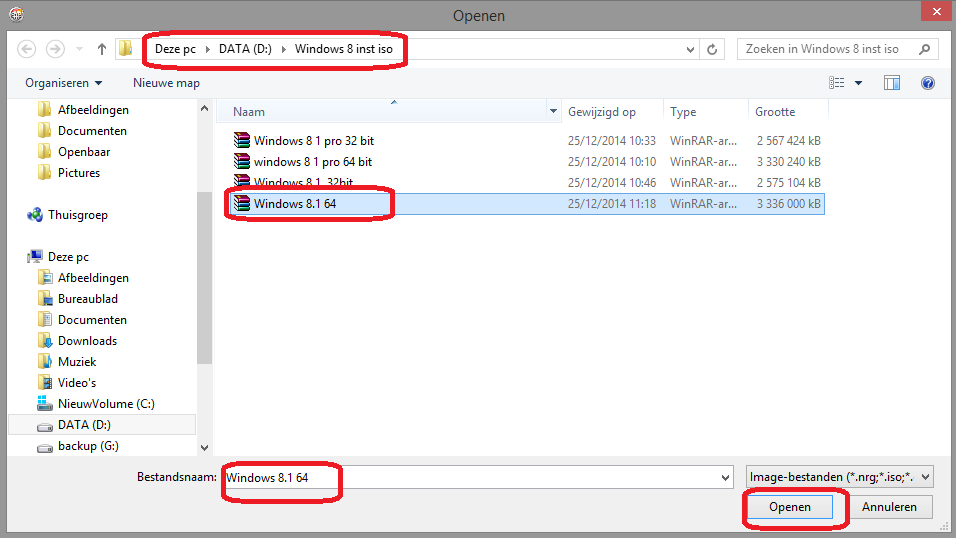Image resolution: width=956 pixels, height=538 pixels.
Task: Open Video's in the sidebar
Action: click(x=77, y=383)
